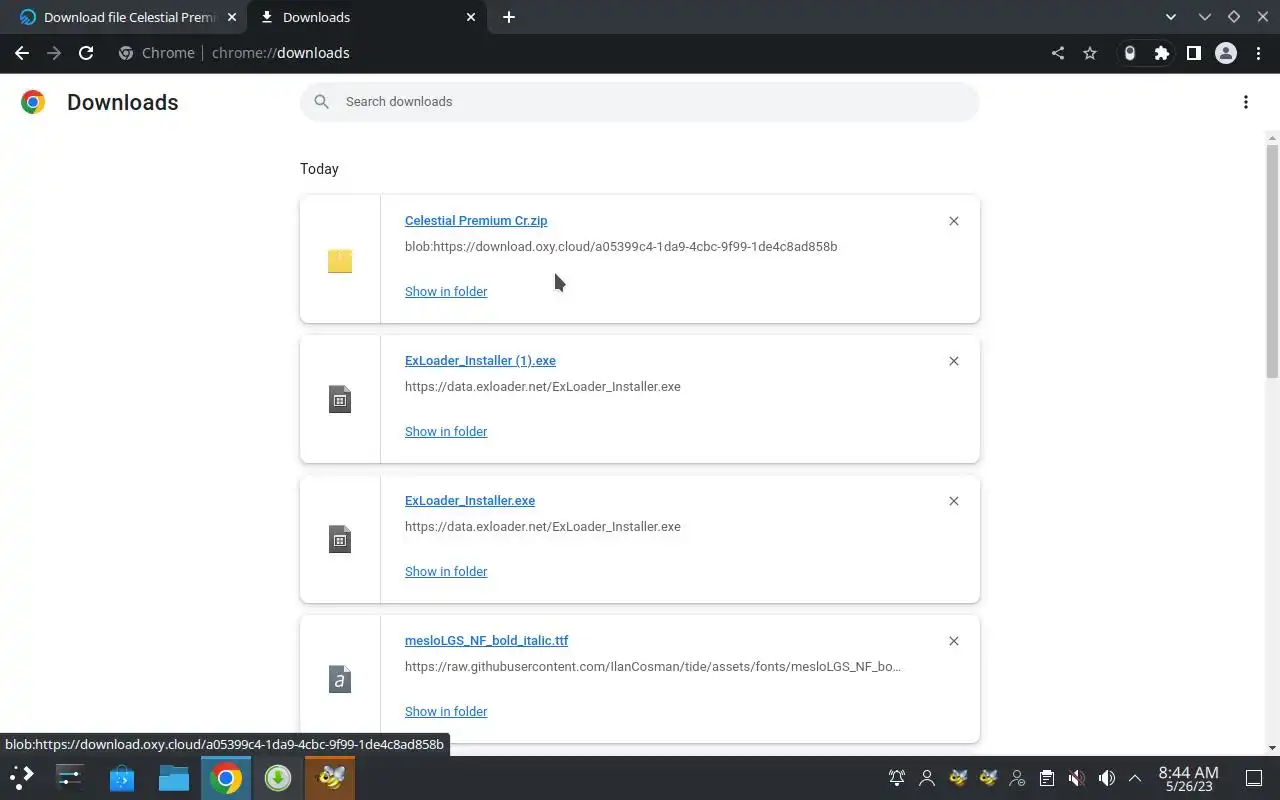Focus Google Chrome in the taskbar
Screen dimensions: 1280x800
click(226, 777)
